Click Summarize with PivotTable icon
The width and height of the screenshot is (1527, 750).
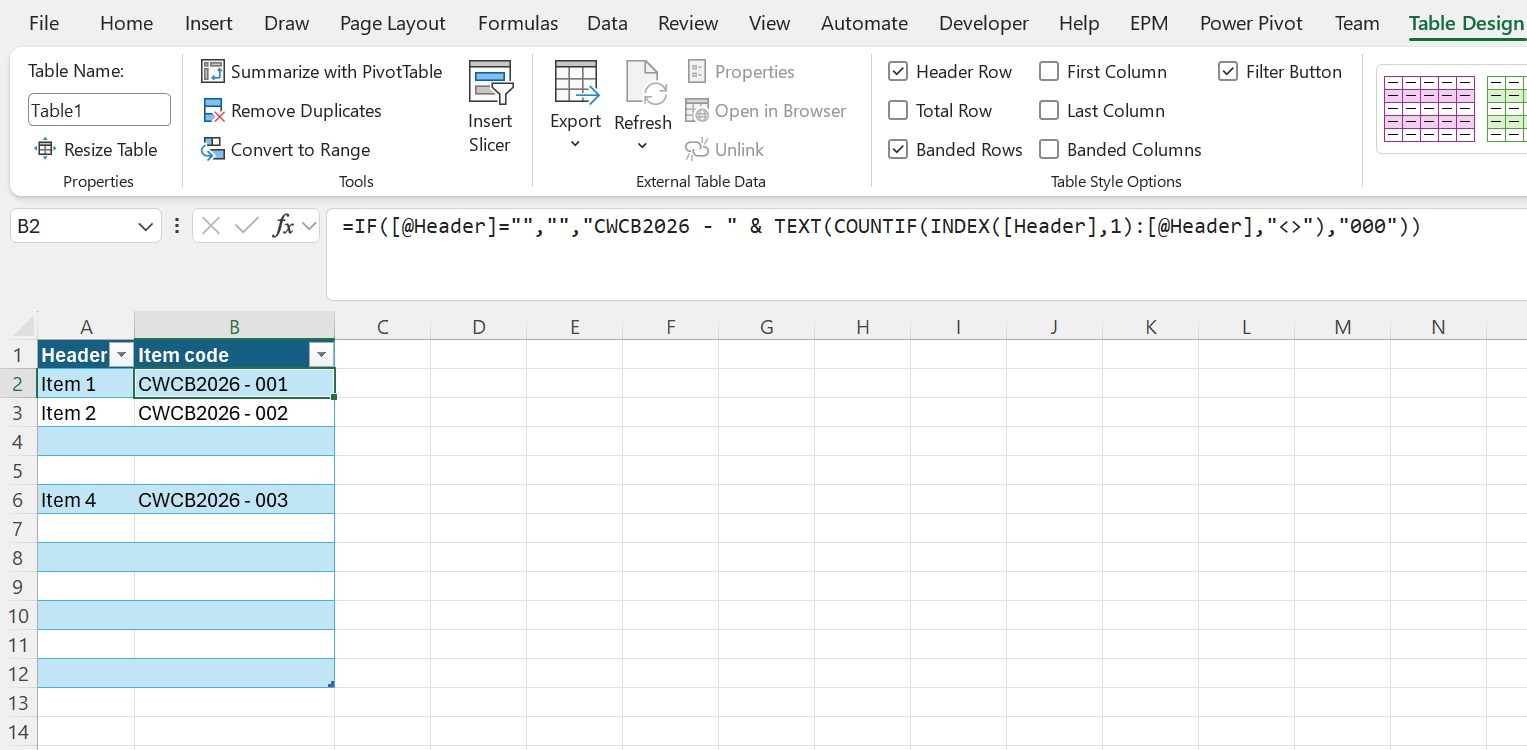click(x=213, y=71)
